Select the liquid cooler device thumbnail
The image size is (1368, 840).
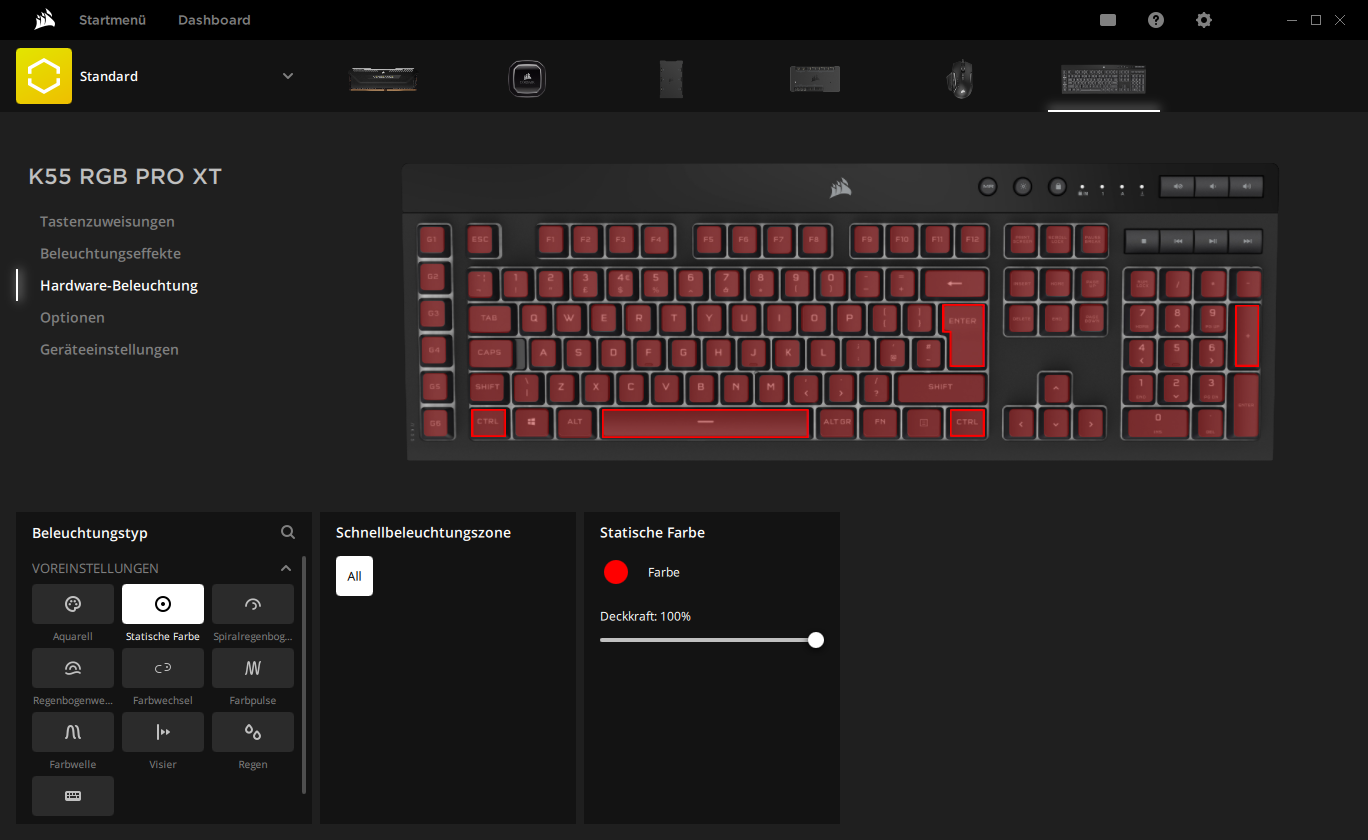click(x=527, y=79)
